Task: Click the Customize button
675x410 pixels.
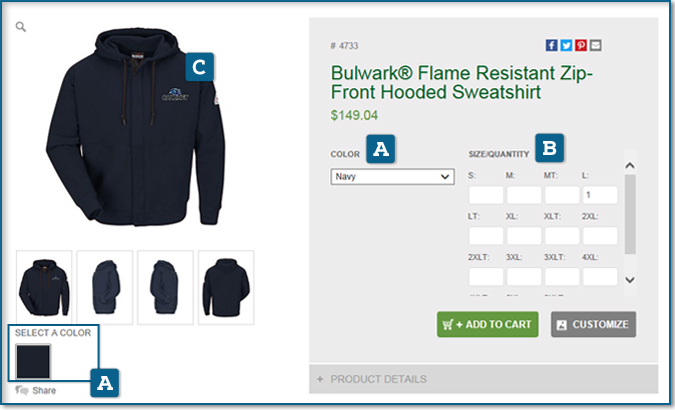Action: point(593,324)
